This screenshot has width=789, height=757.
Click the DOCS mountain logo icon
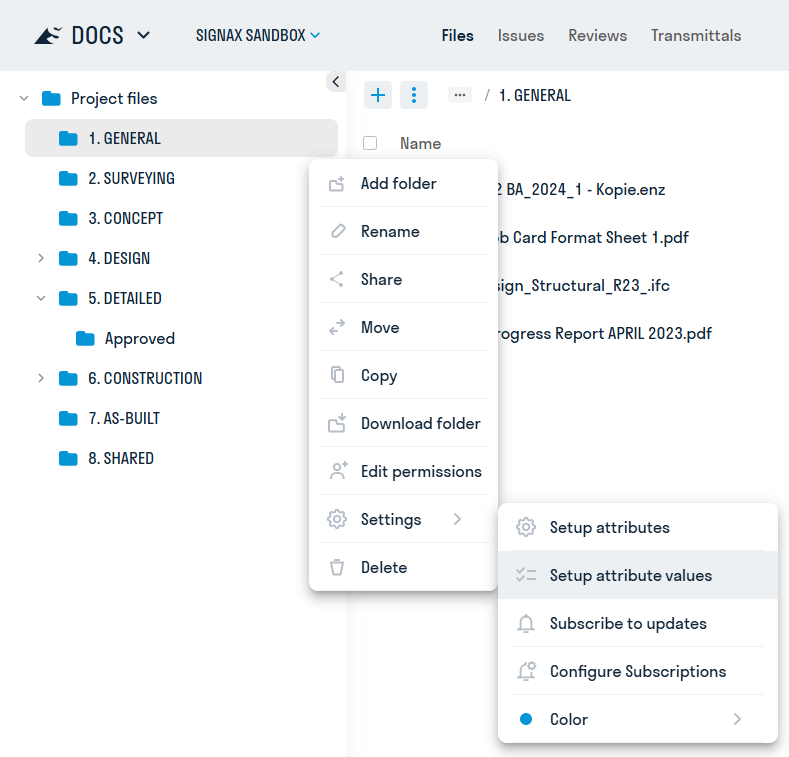tap(48, 36)
